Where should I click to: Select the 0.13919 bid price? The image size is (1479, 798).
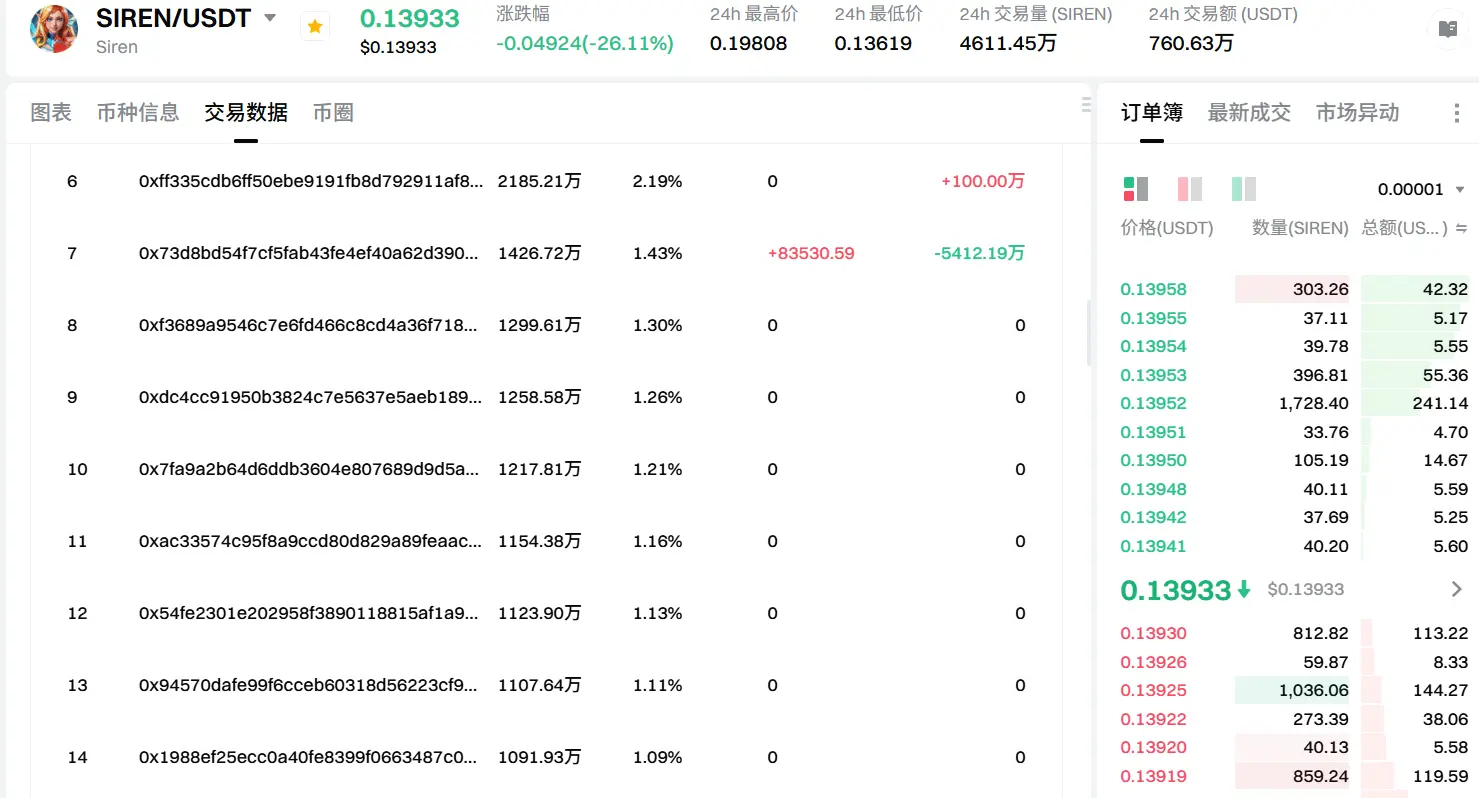point(1153,776)
